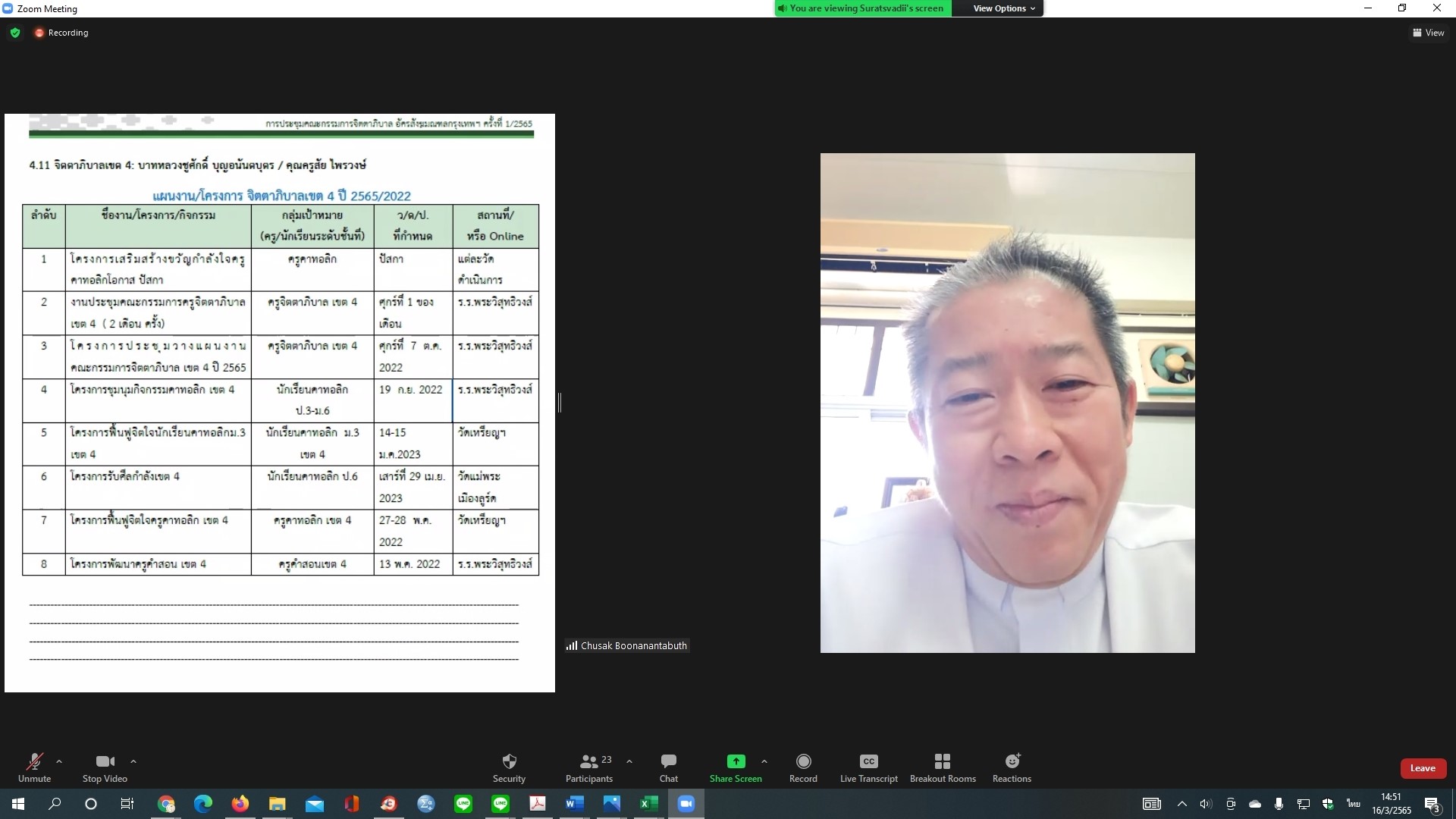Click the 'You are viewing Suratsvadii's screen' banner
The image size is (1456, 819).
(x=863, y=8)
